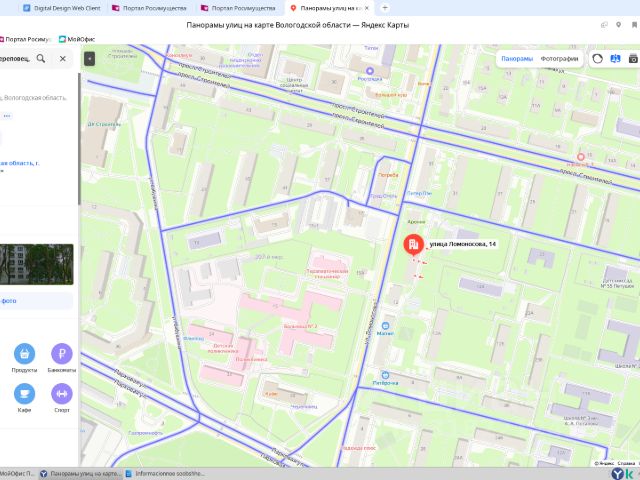Switch to the Фотографии mode tab
The width and height of the screenshot is (640, 480).
point(559,59)
